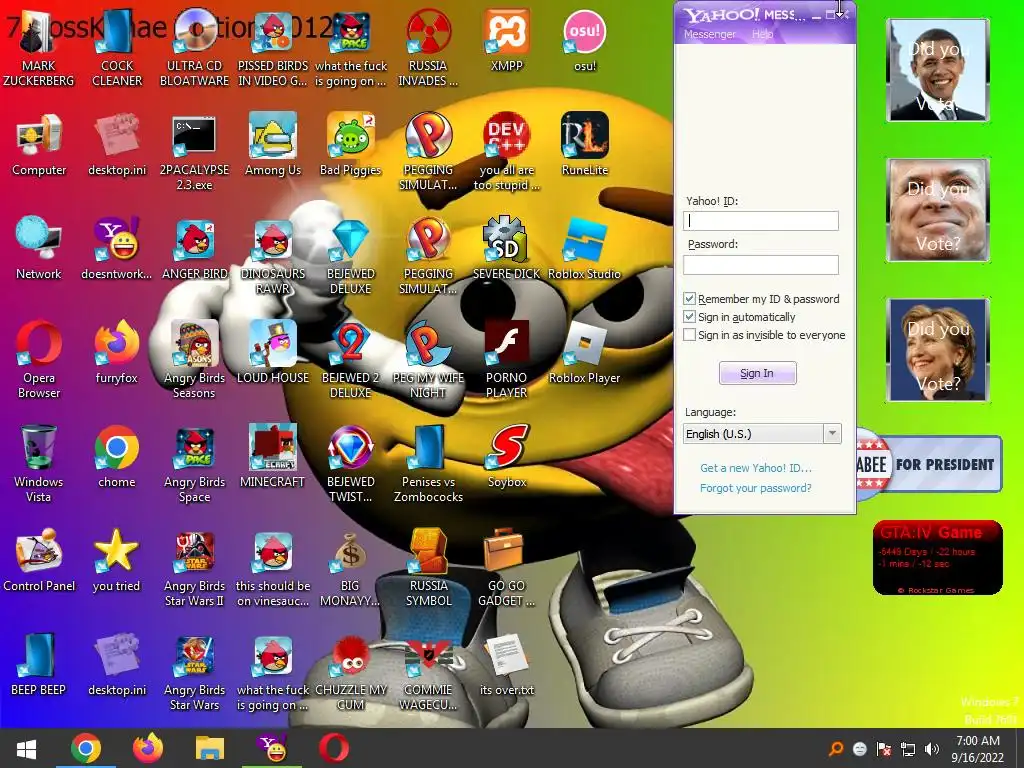Screen dimensions: 1024x768
Task: Switch to Yahoo Messenger on the taskbar
Action: 272,748
